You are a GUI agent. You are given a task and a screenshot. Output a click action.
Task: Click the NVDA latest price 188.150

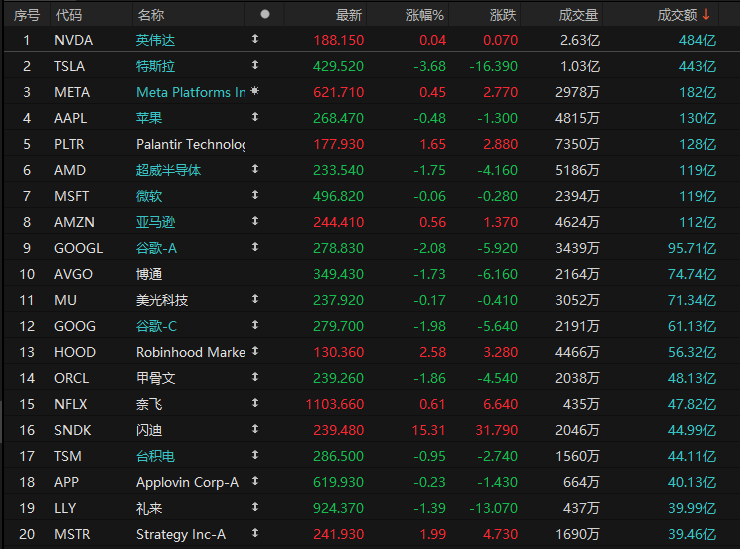[338, 40]
